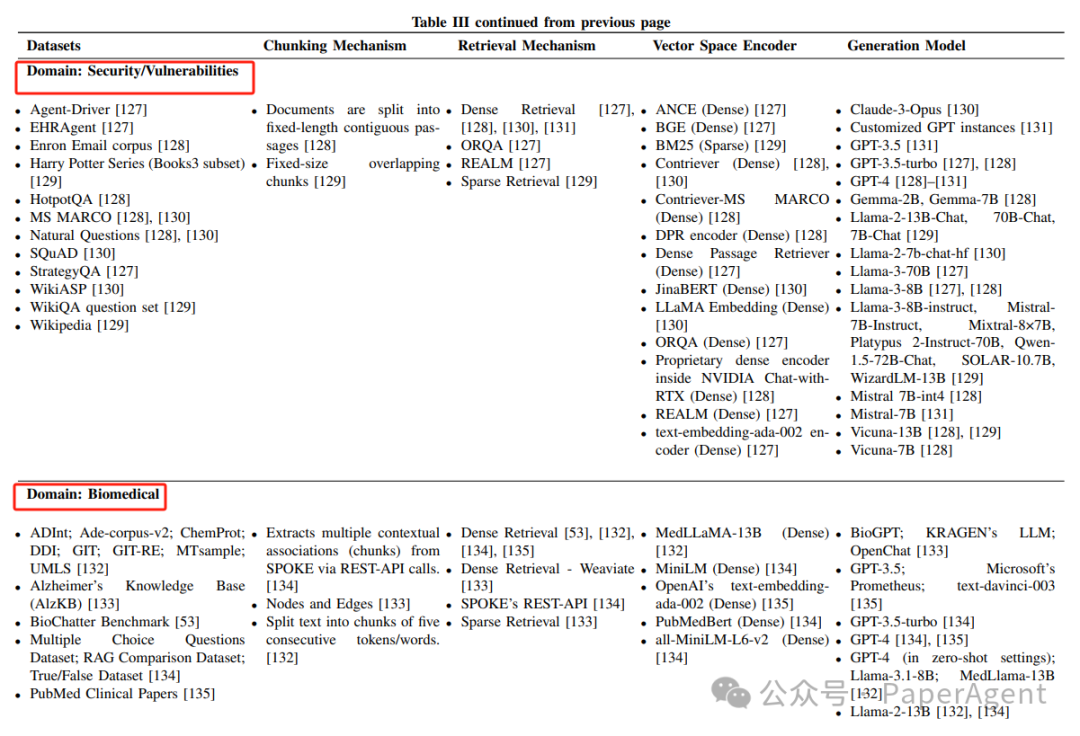Click the 'Chunking Mechanism' column header
This screenshot has width=1080, height=736.
(335, 45)
